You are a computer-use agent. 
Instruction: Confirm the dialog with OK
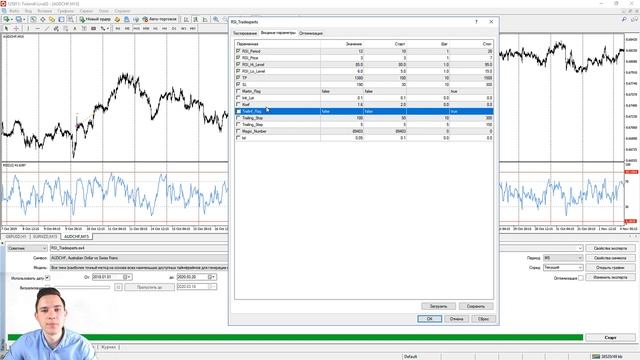tap(429, 319)
